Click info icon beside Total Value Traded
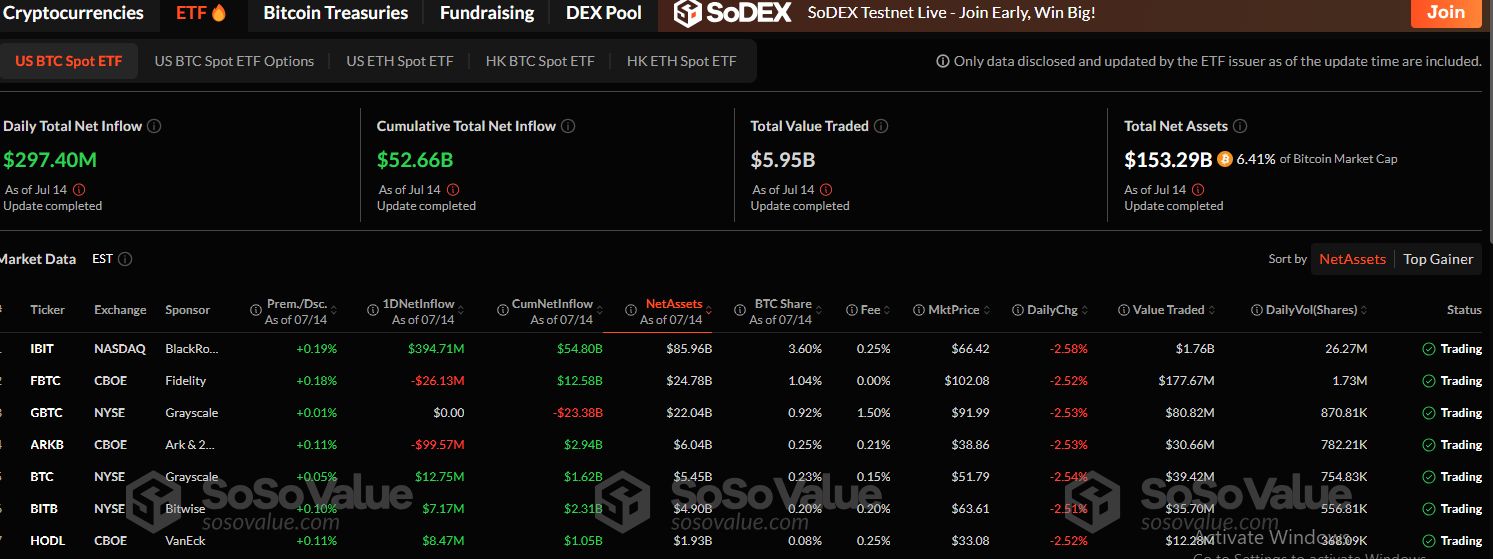This screenshot has width=1493, height=559. (x=881, y=126)
